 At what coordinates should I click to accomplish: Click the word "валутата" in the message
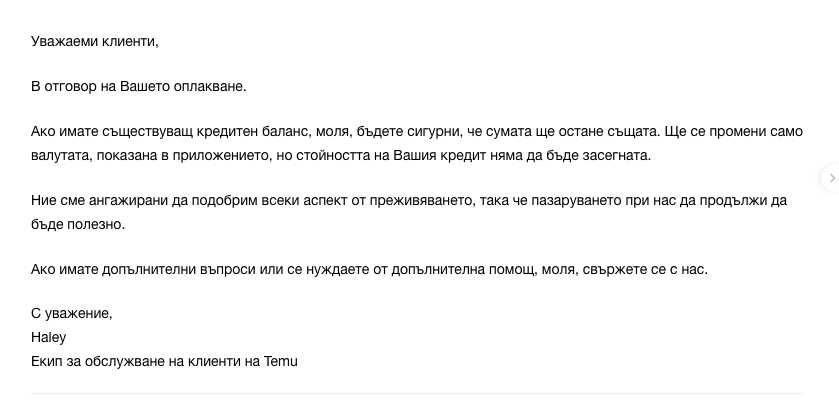click(58, 156)
